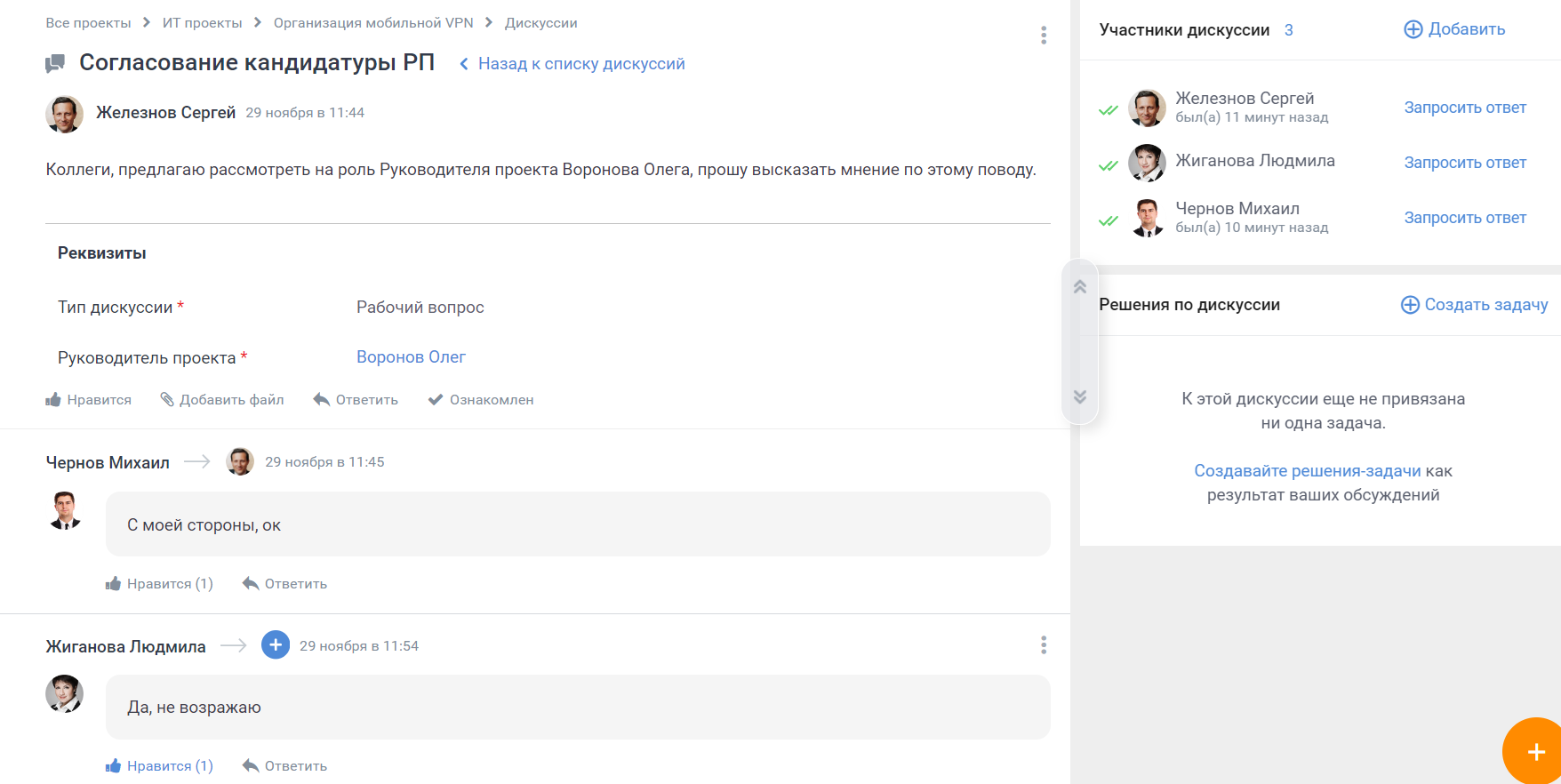Click the blue plus recipient icon
This screenshot has width=1561, height=784.
276,644
